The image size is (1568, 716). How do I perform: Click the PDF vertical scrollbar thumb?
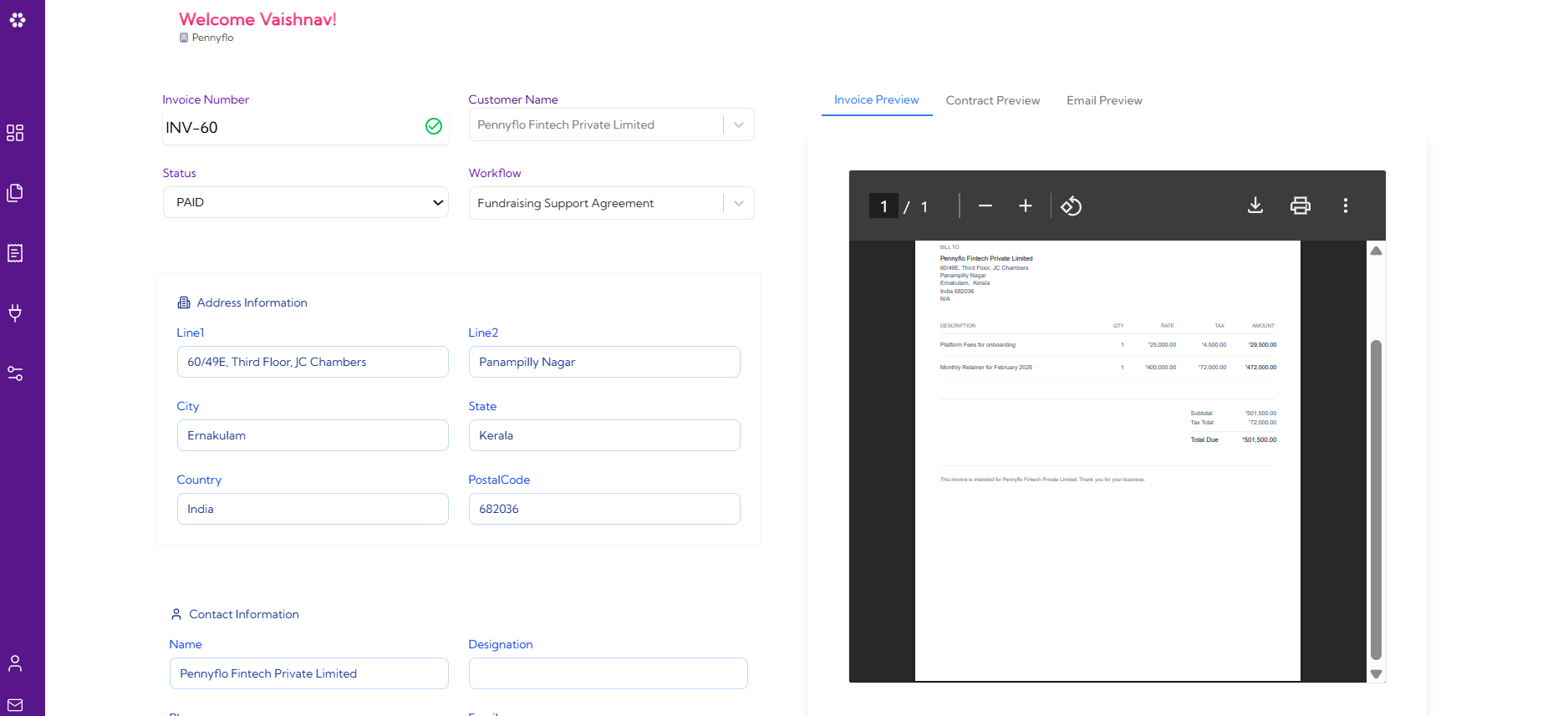1377,500
